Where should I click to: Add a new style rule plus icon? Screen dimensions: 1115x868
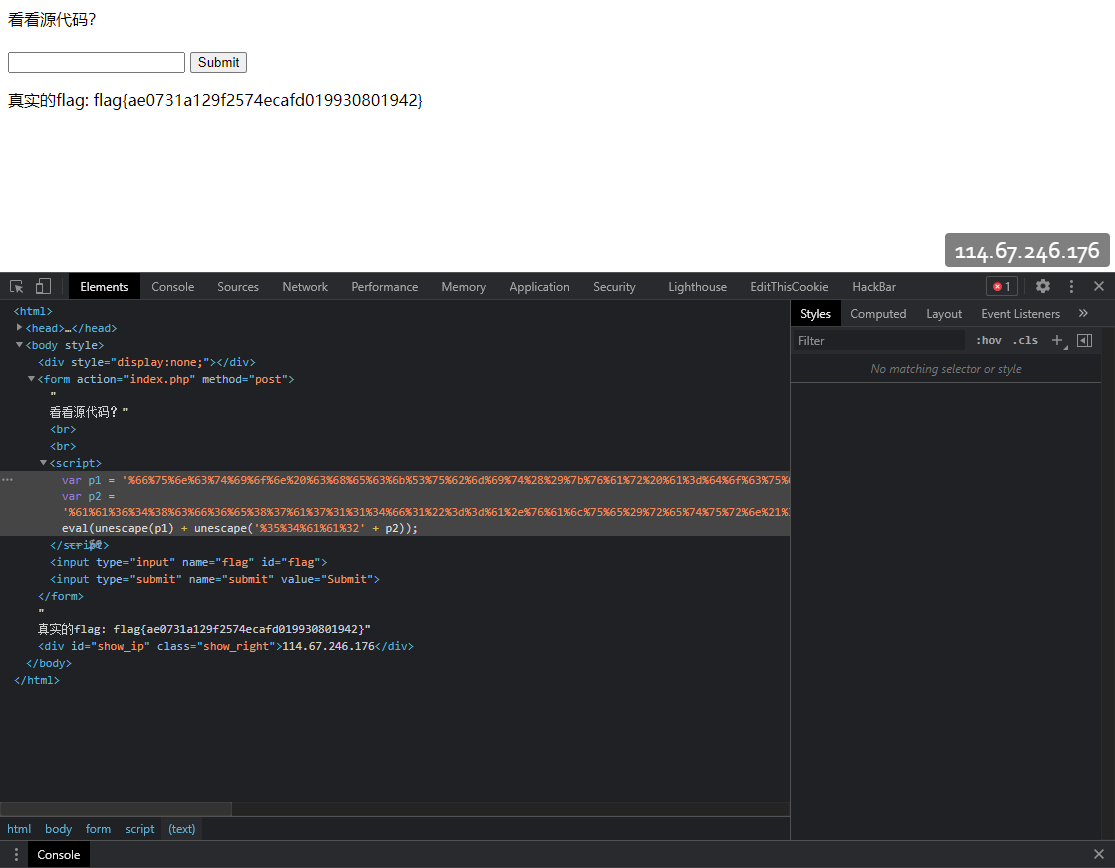(1057, 341)
